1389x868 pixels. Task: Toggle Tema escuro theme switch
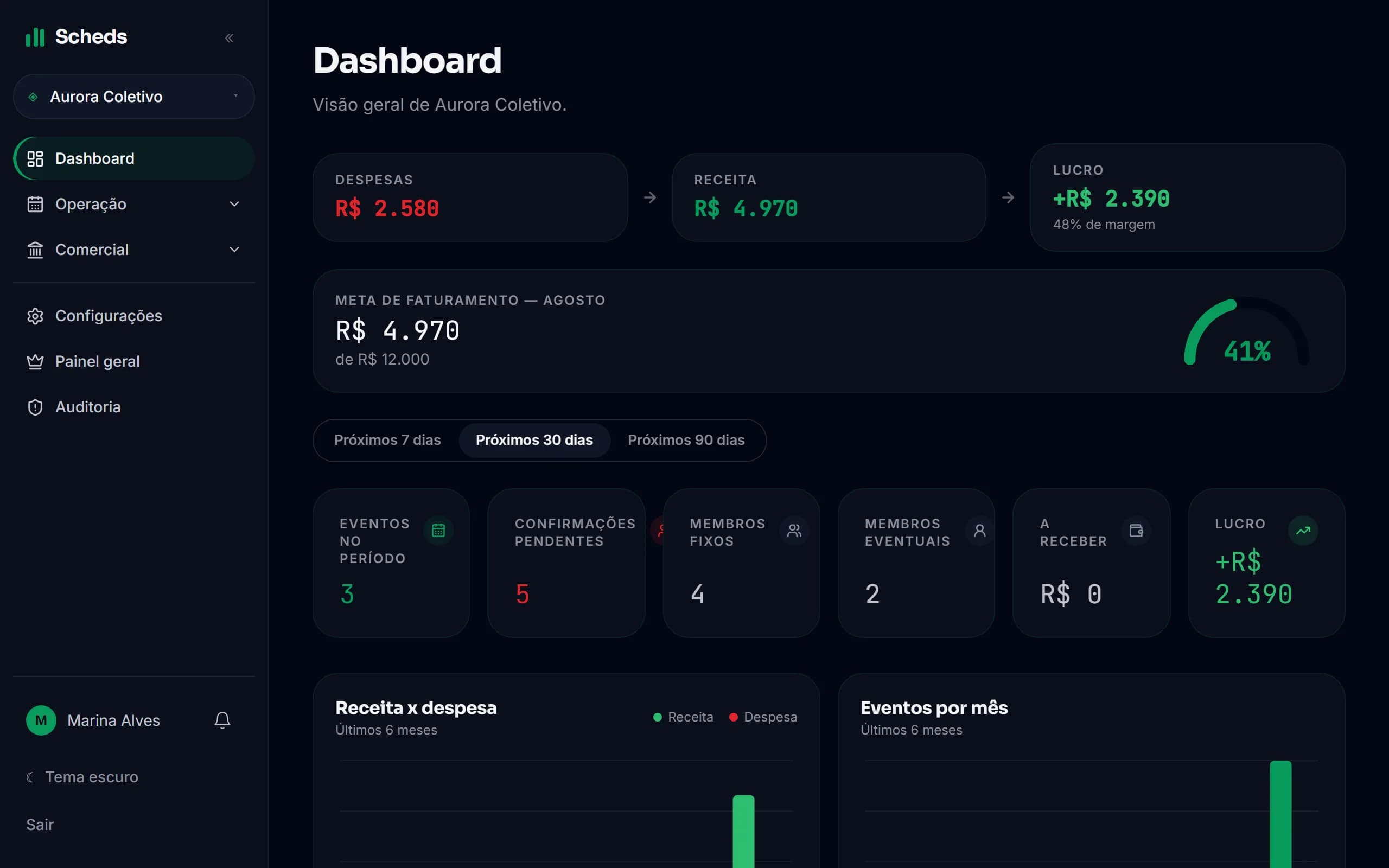point(82,777)
